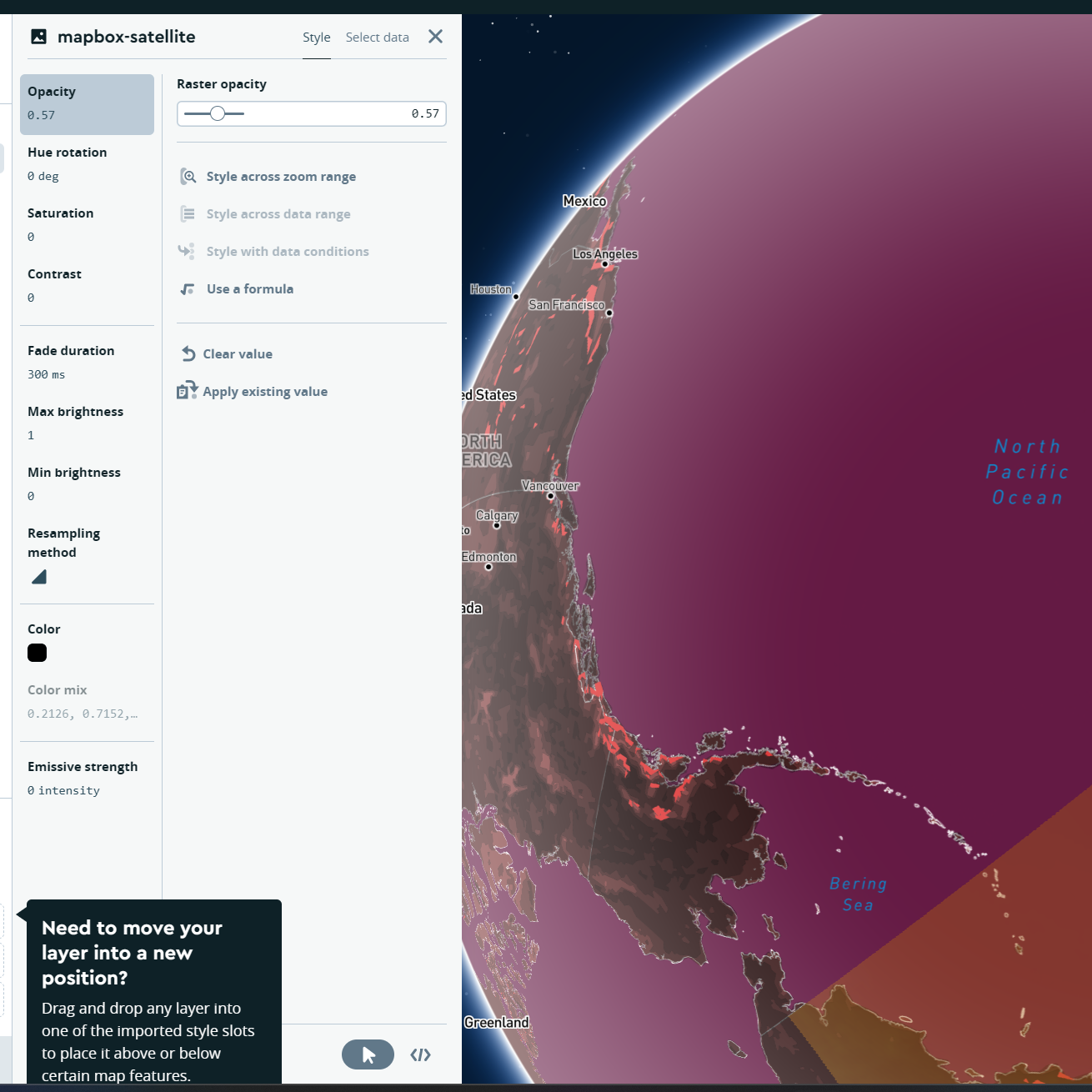The height and width of the screenshot is (1092, 1092).
Task: Click the Style across zoom range icon
Action: click(188, 176)
